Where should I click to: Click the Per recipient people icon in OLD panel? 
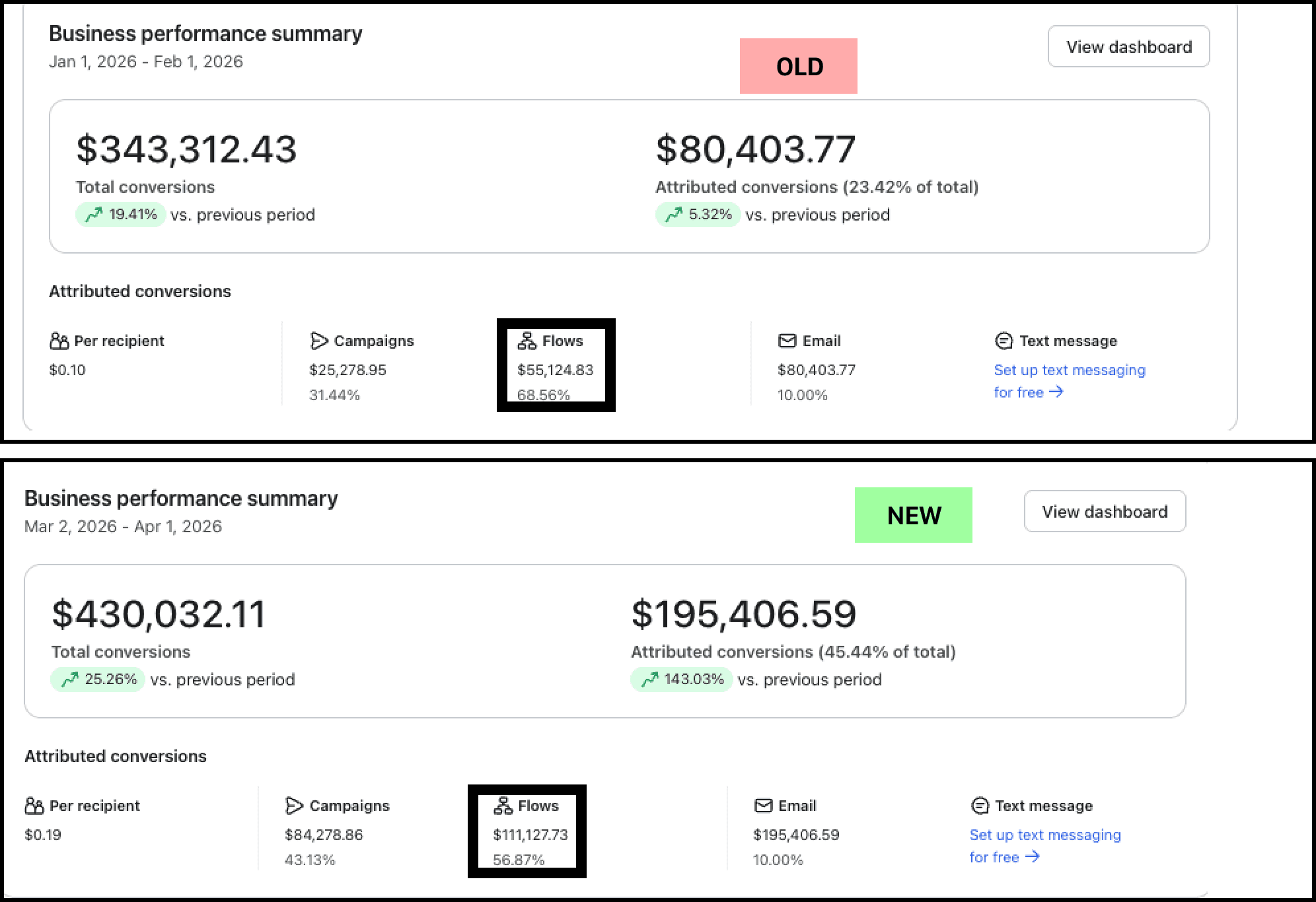59,341
